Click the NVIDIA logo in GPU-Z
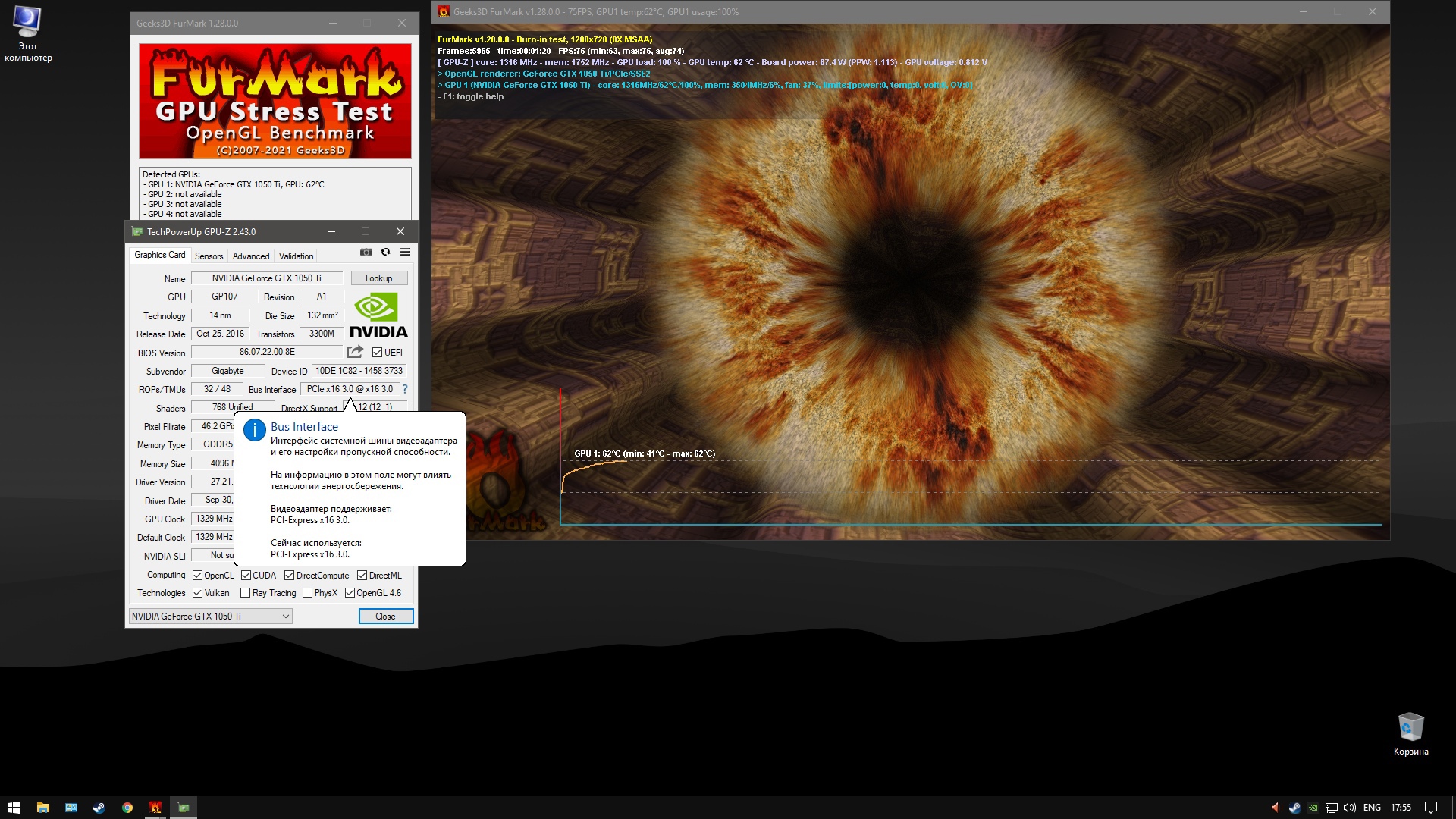 pyautogui.click(x=378, y=315)
